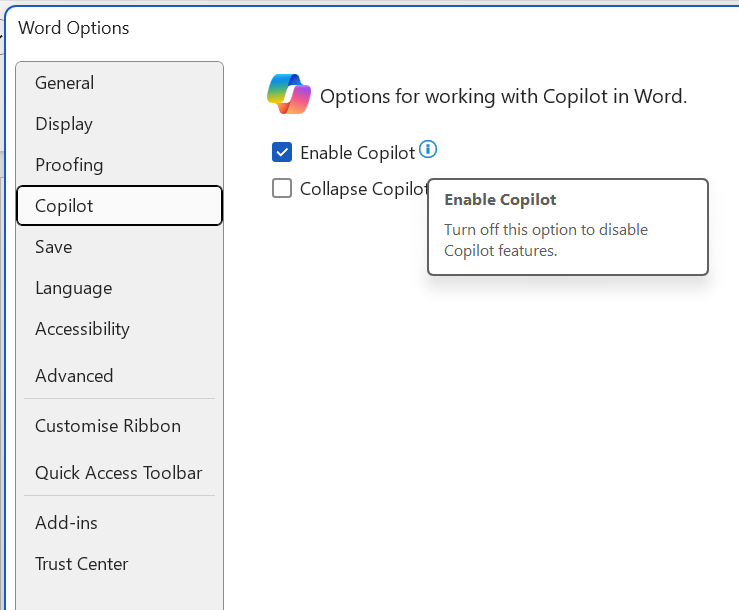Tick the Collapse Copilot checkbox

pyautogui.click(x=282, y=188)
